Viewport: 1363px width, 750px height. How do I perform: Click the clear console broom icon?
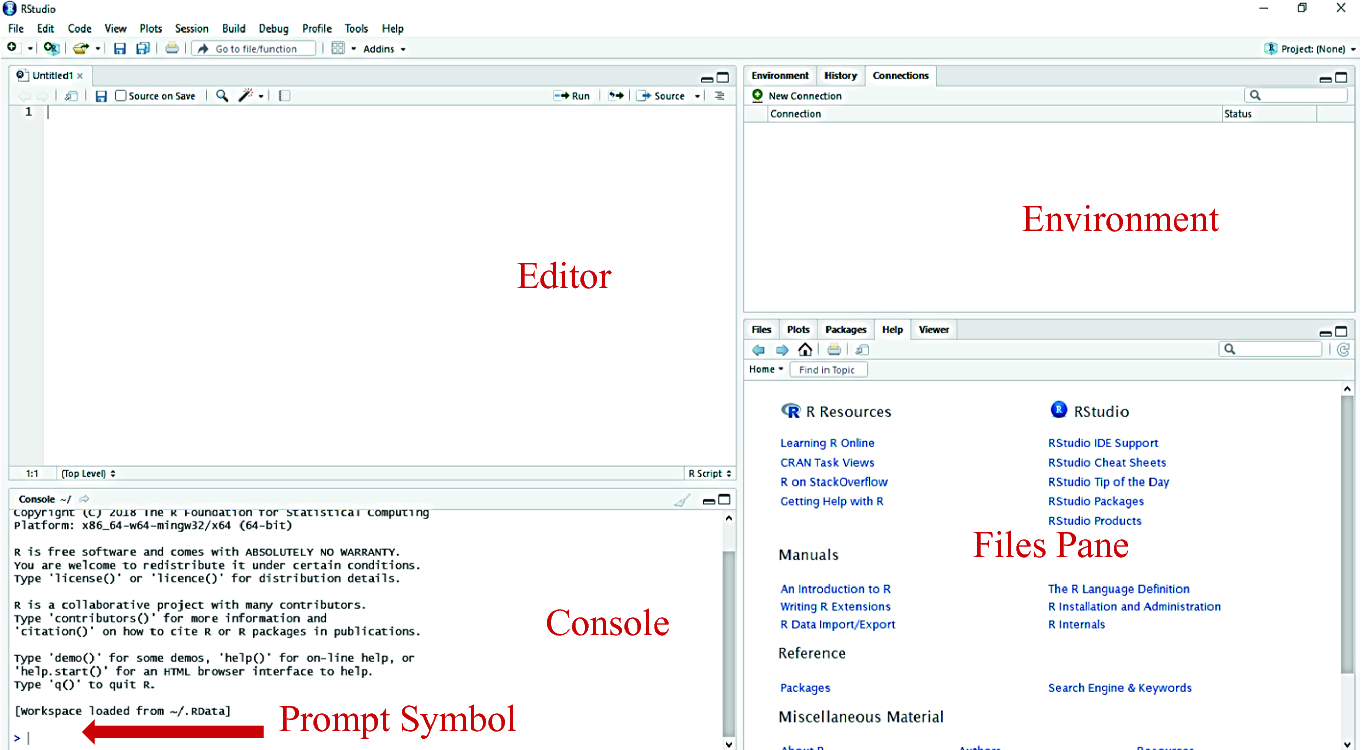(682, 500)
